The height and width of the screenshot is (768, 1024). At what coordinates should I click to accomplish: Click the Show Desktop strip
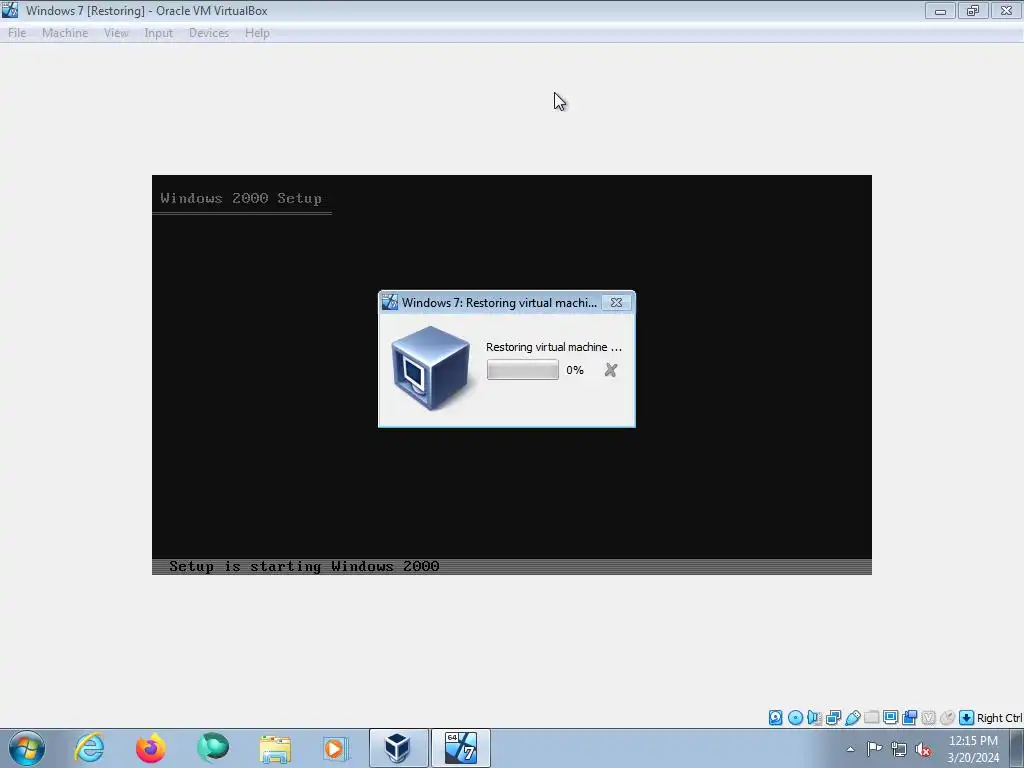click(x=1017, y=748)
